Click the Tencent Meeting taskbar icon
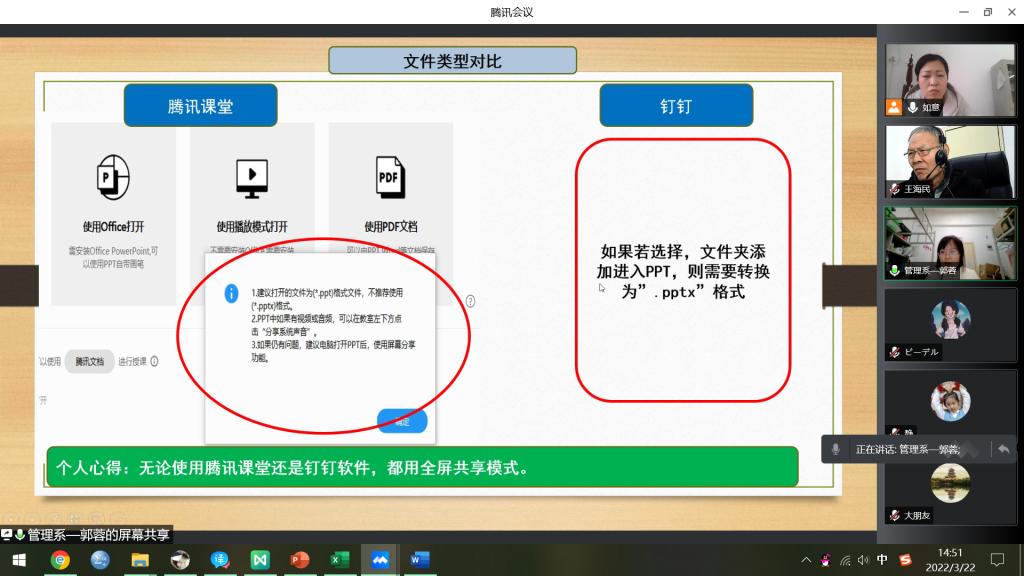Viewport: 1024px width, 576px height. click(x=380, y=560)
